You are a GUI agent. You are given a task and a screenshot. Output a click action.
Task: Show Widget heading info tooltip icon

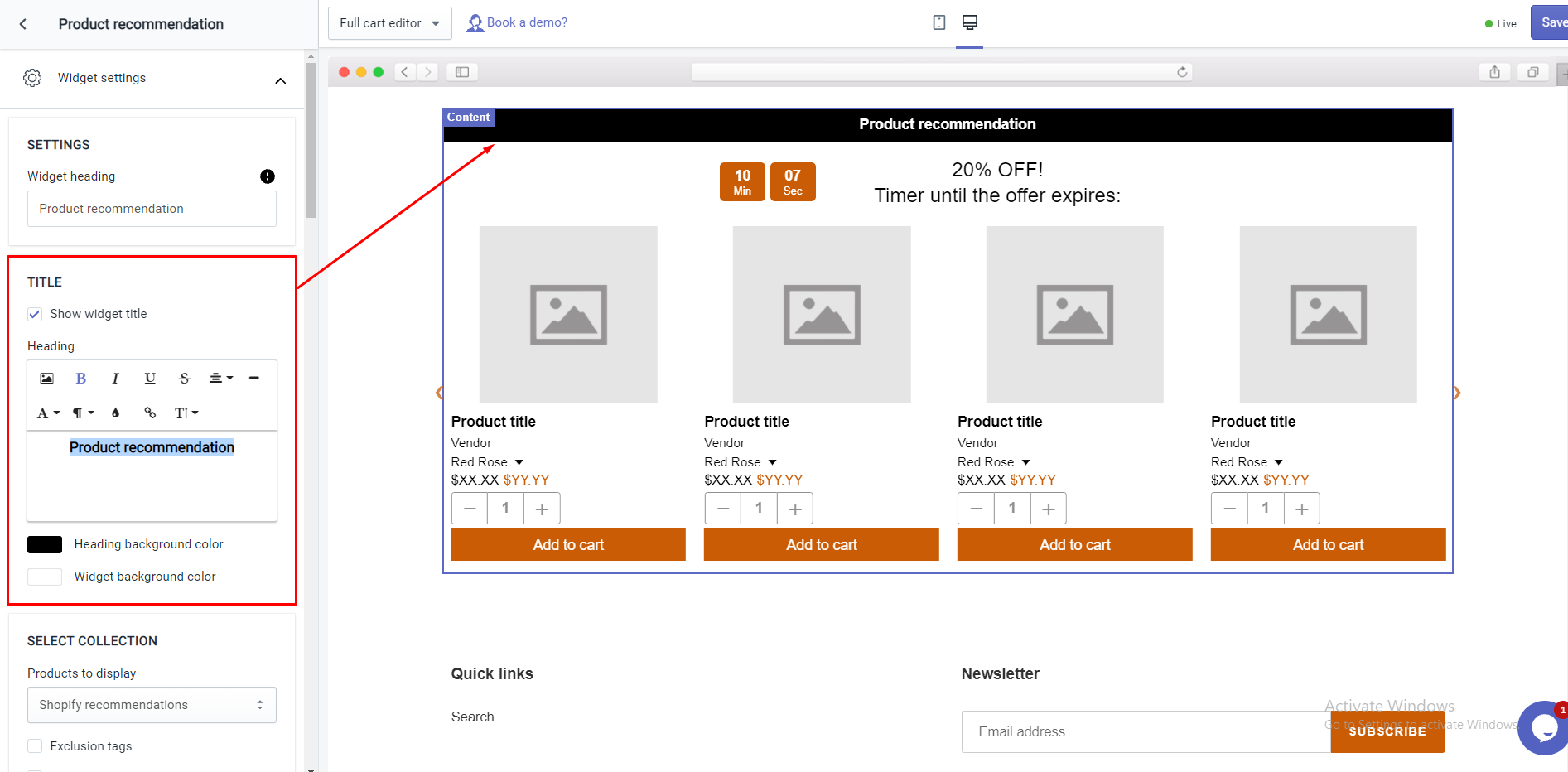(268, 176)
